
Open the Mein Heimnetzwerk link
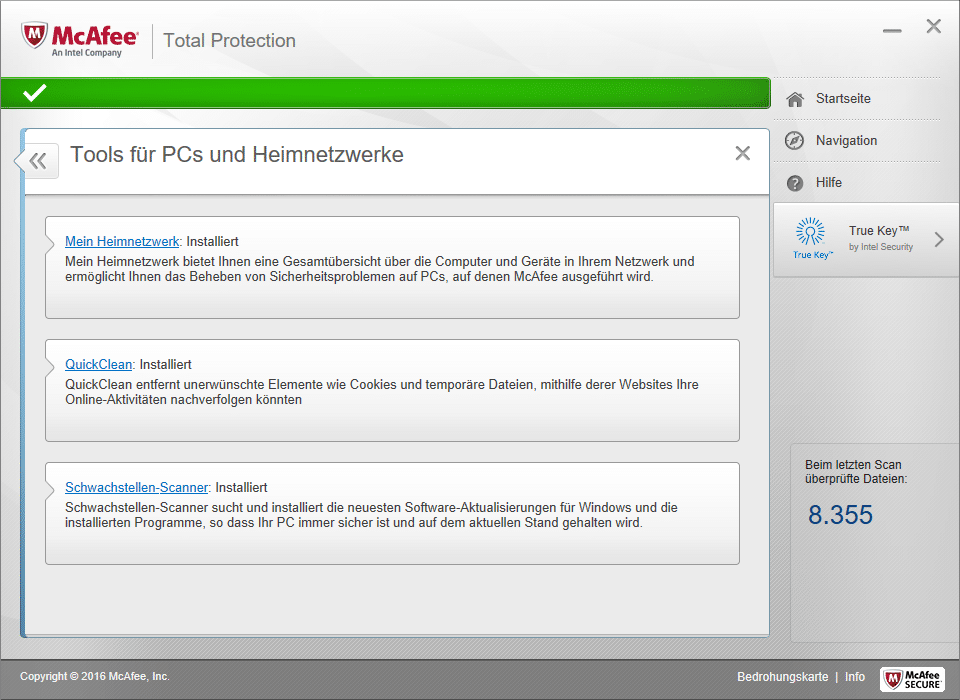tap(122, 241)
